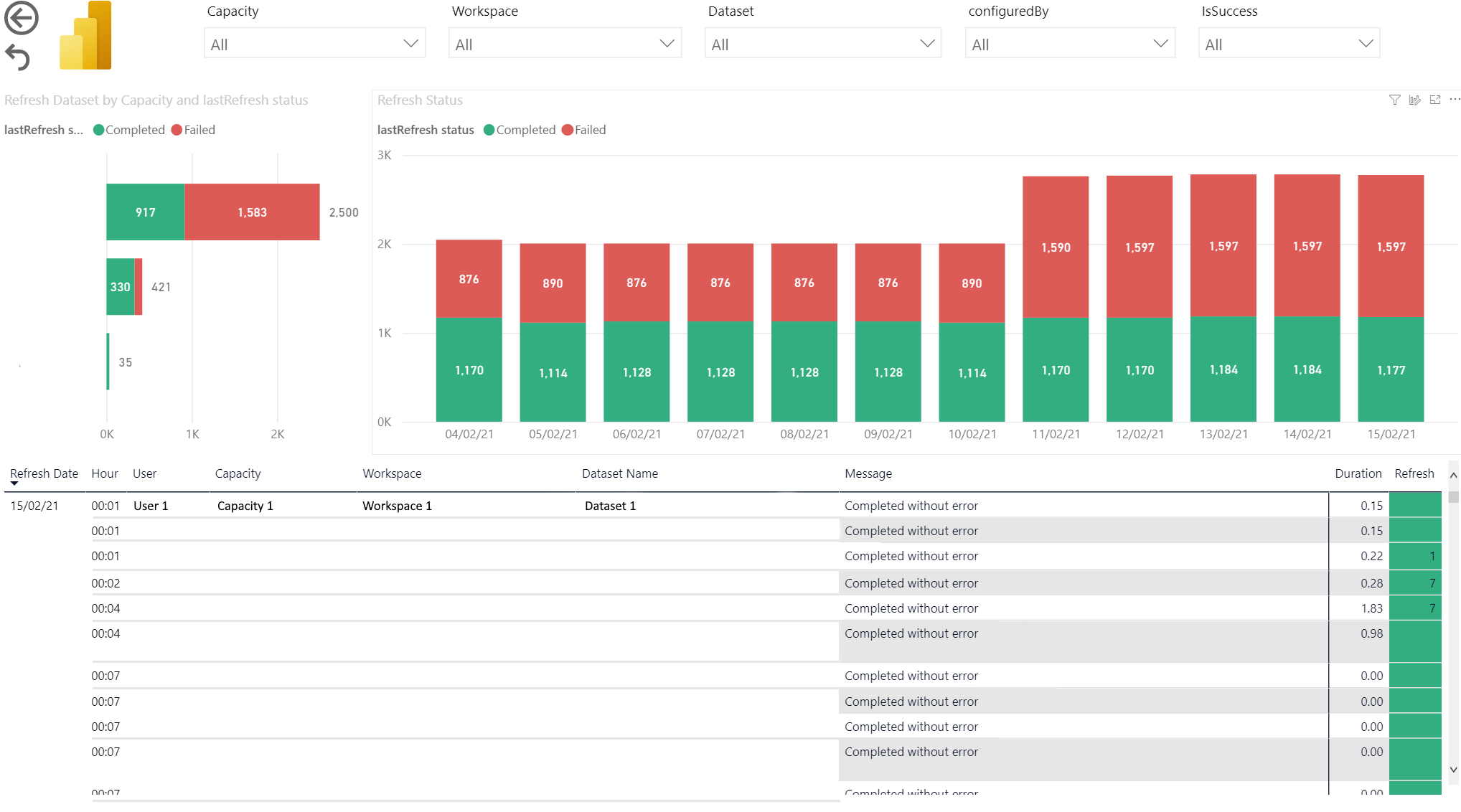The width and height of the screenshot is (1461, 812).
Task: Click table scrollbar up arrow
Action: [1453, 475]
